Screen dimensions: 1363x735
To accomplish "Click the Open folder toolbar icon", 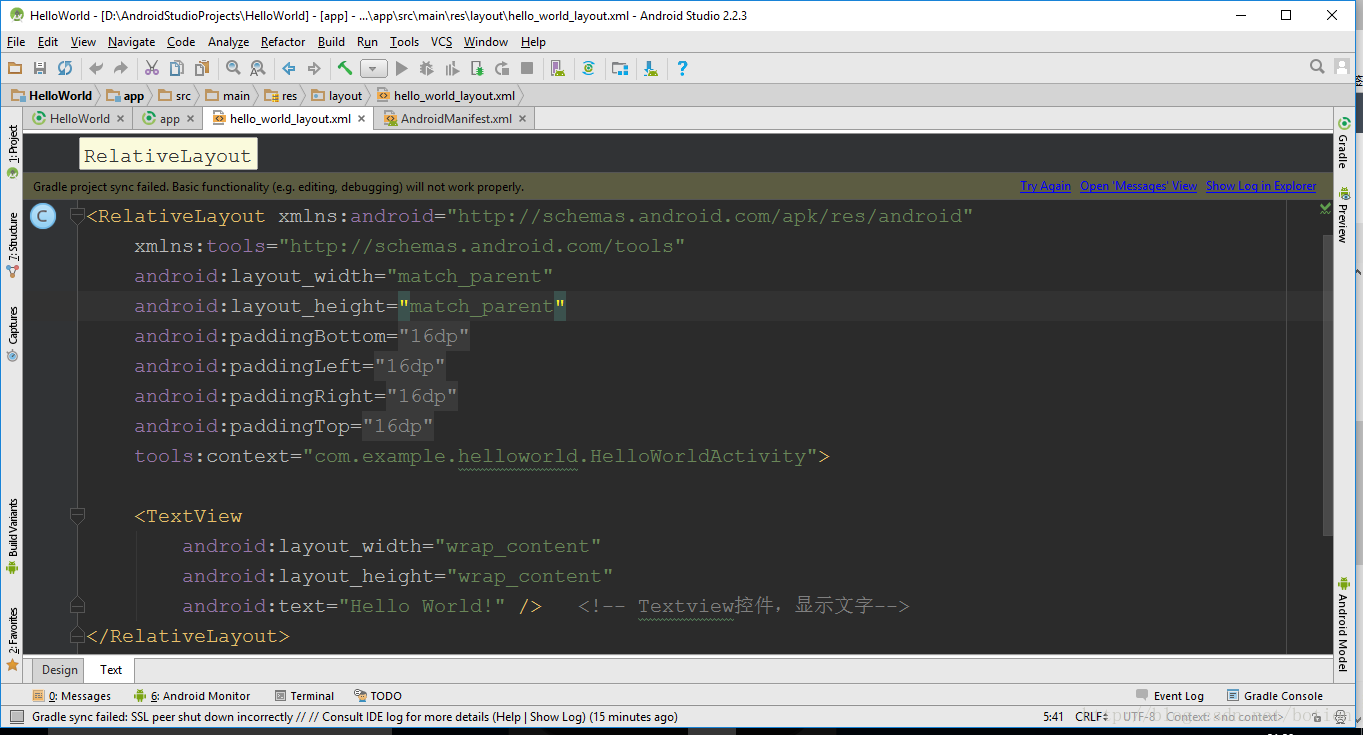I will 15,68.
